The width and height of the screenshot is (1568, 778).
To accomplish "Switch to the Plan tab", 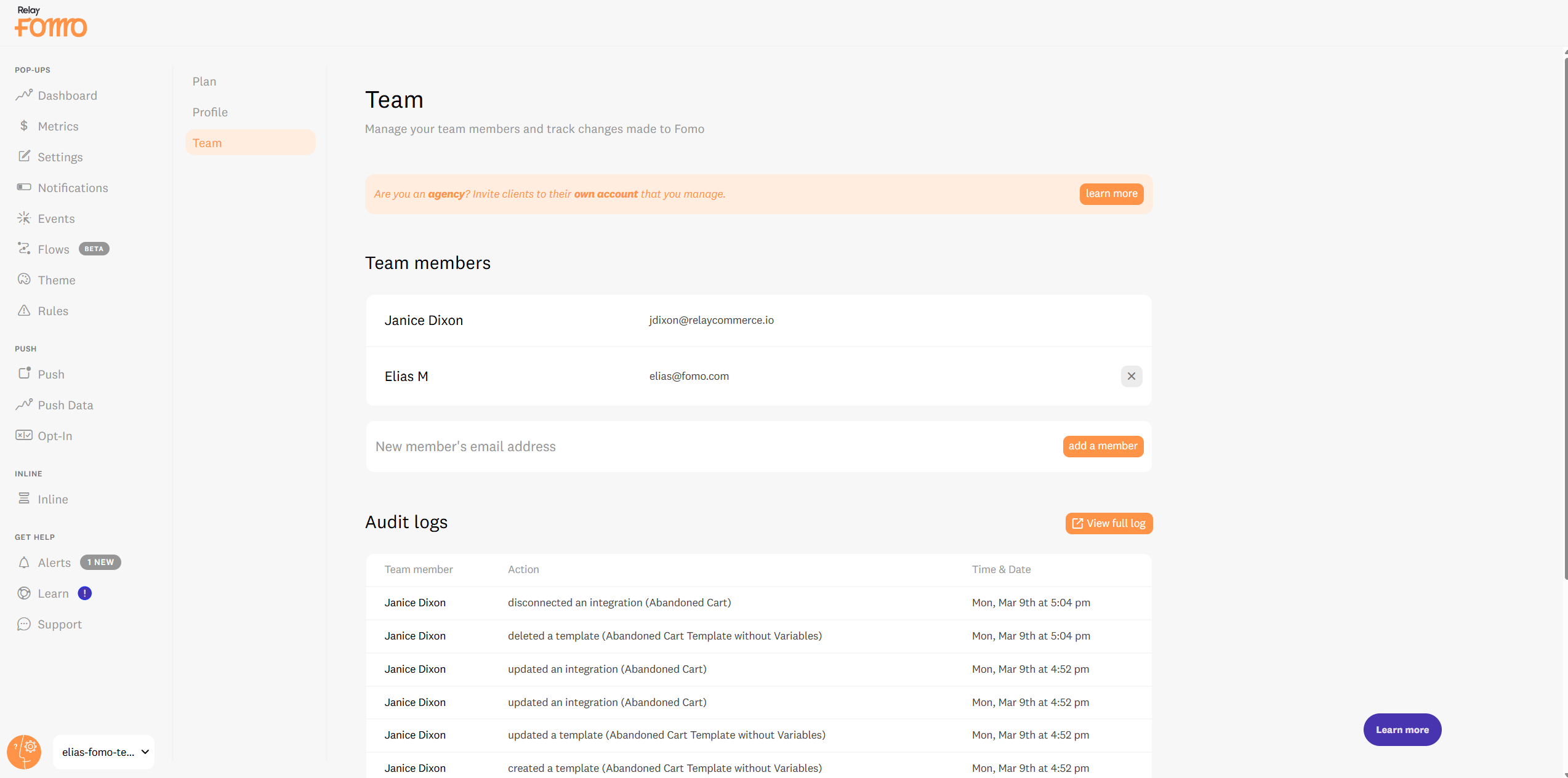I will pos(204,81).
